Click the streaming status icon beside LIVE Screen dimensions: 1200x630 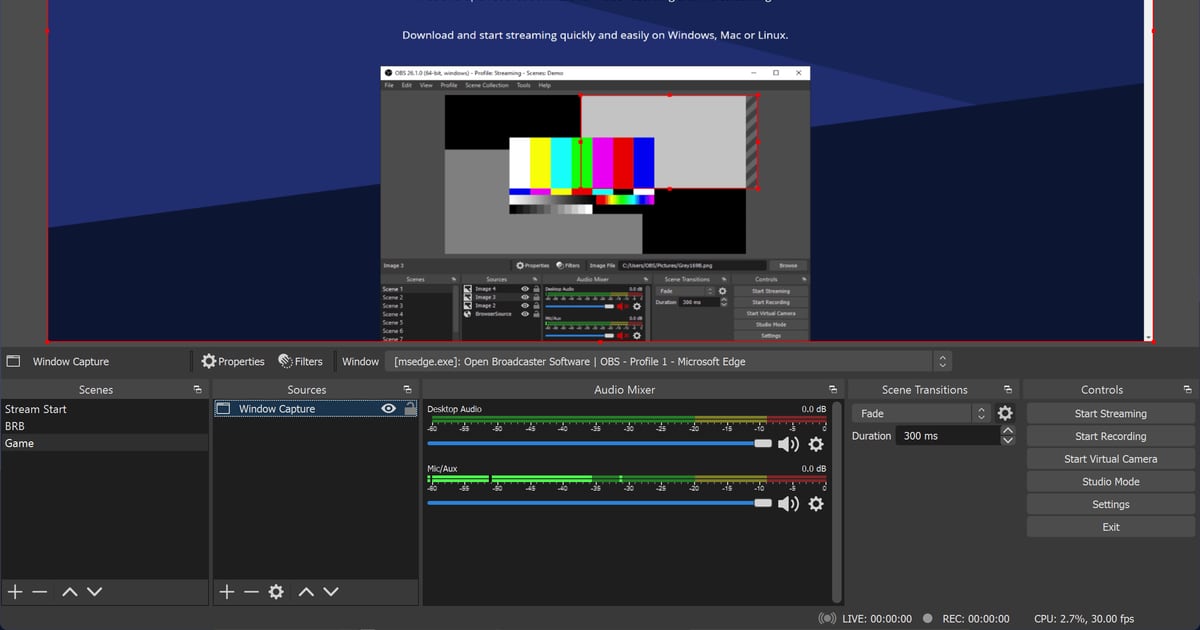827,618
